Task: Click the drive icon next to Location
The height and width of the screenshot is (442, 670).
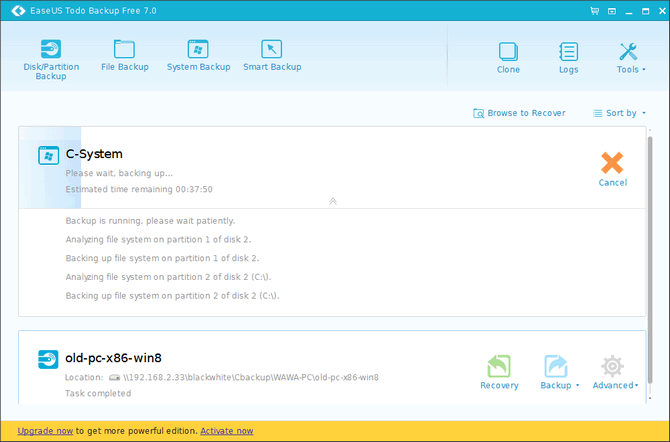Action: coord(114,377)
